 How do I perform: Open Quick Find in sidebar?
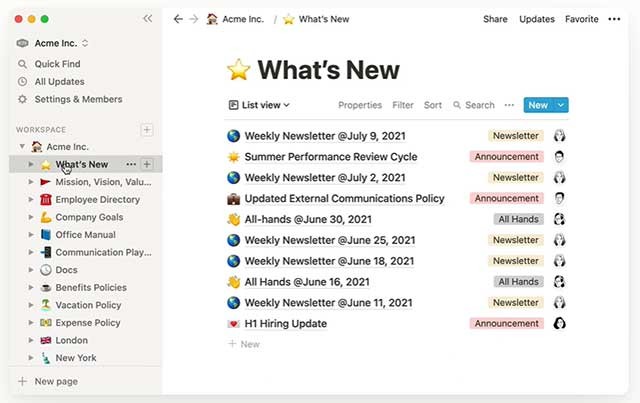pos(57,64)
